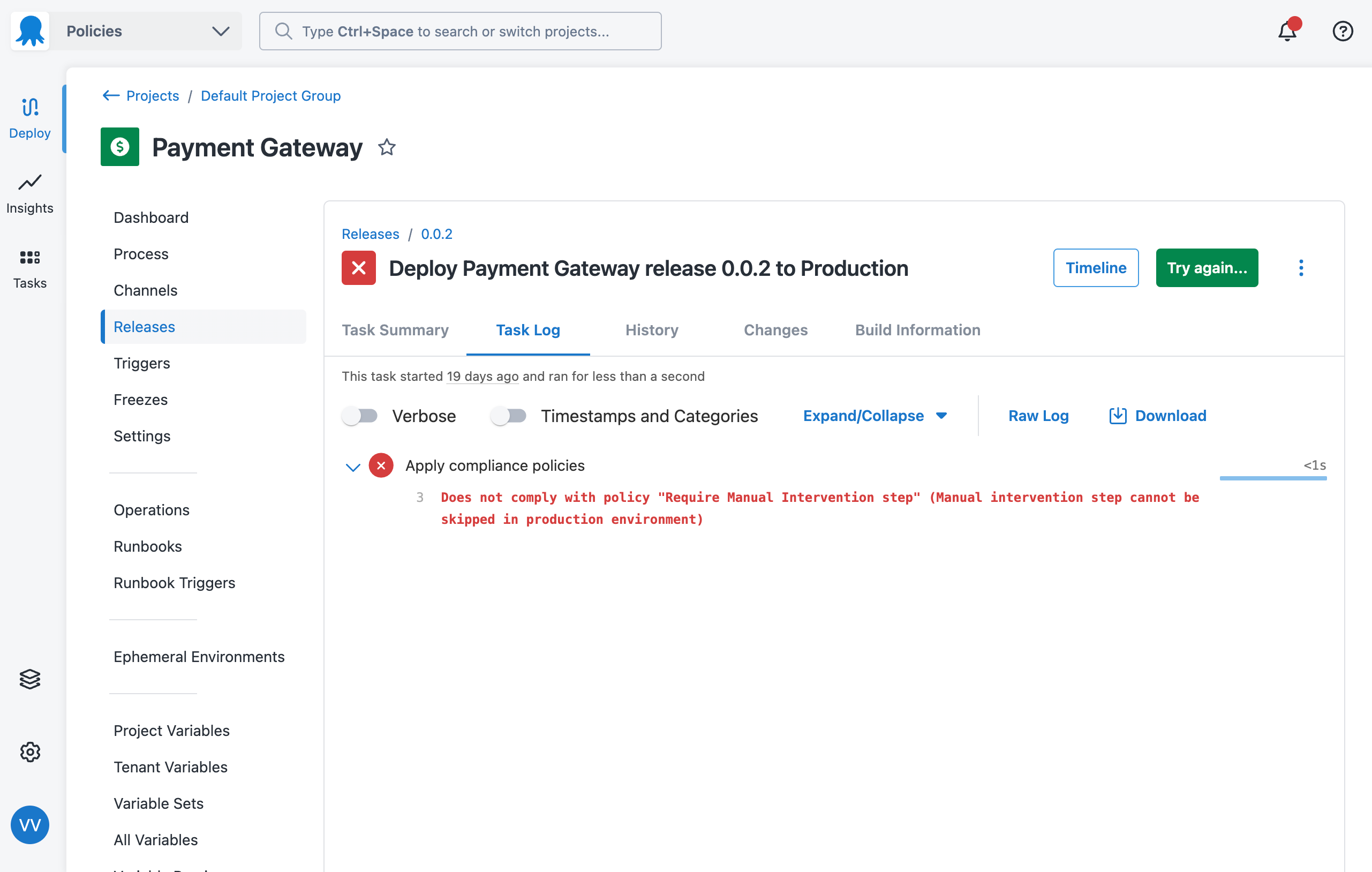Open Default Project Group breadcrumb
The image size is (1372, 872).
click(x=270, y=95)
